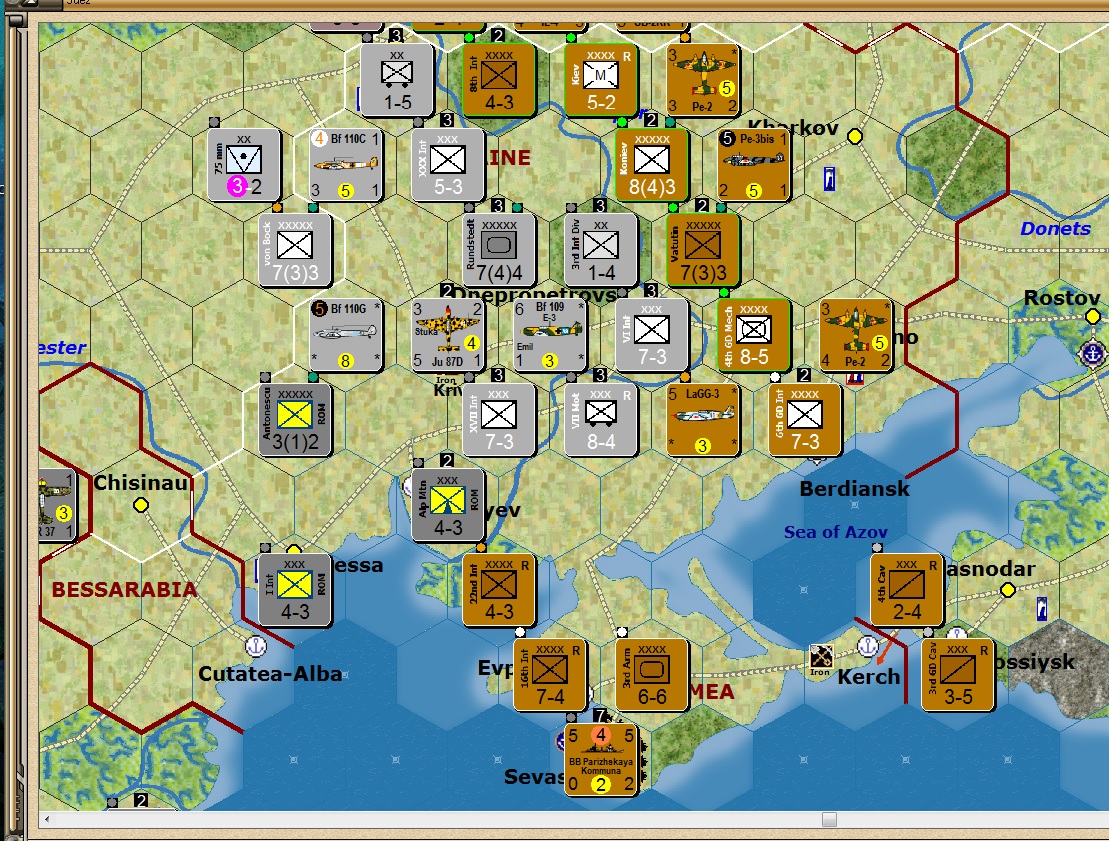Select the Antonescu 3(1)2 Romanian headquarters
Screen dimensions: 1109x841
pos(295,419)
